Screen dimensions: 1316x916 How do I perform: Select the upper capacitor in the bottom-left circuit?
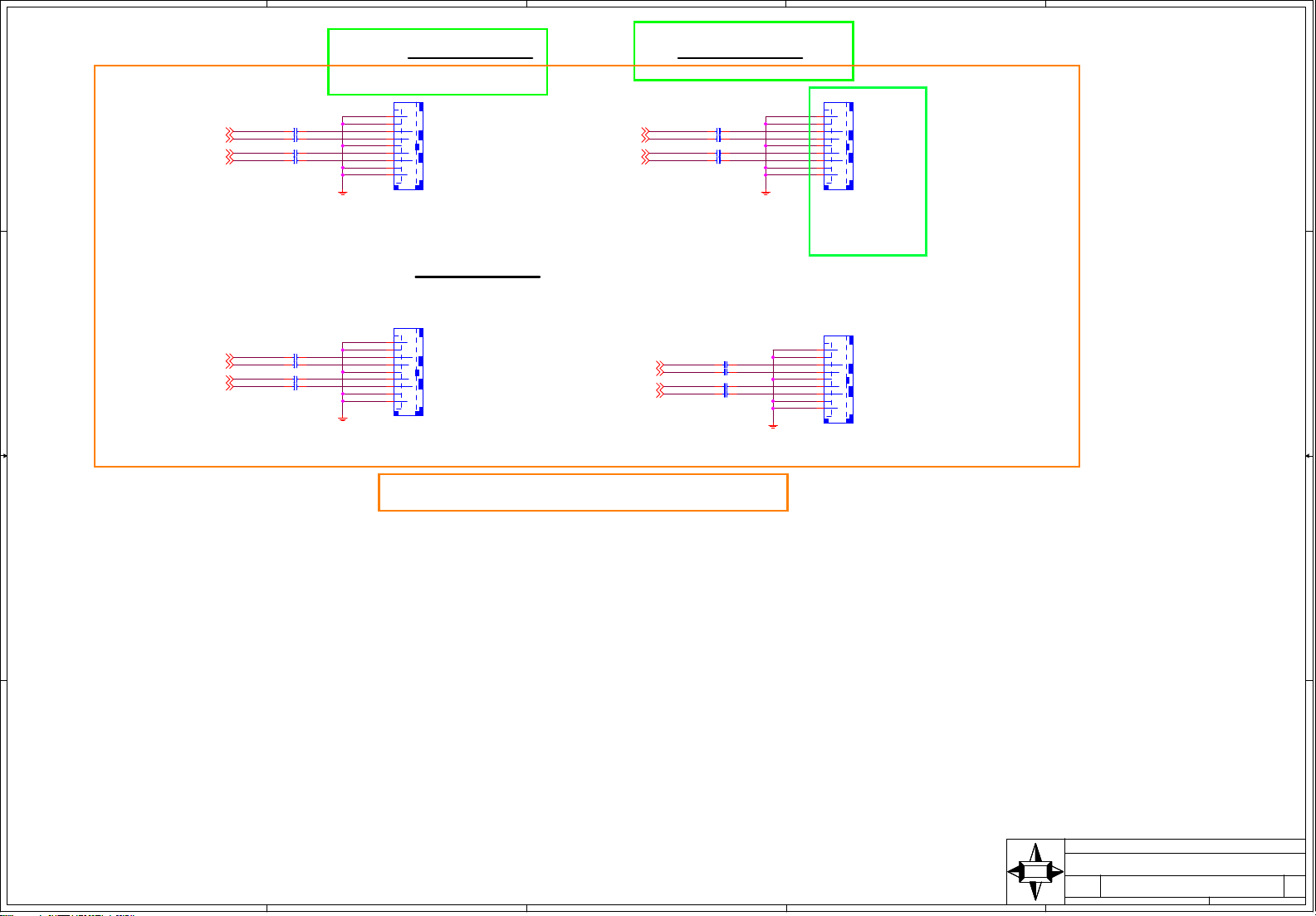click(296, 360)
